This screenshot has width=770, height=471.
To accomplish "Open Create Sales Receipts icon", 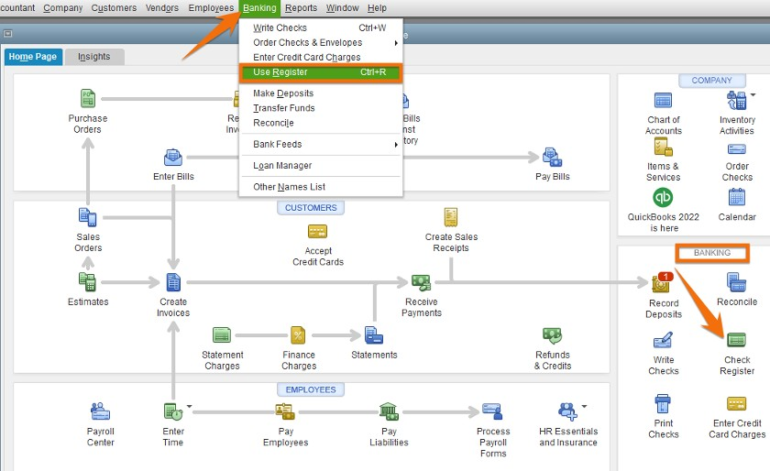I will [x=450, y=217].
